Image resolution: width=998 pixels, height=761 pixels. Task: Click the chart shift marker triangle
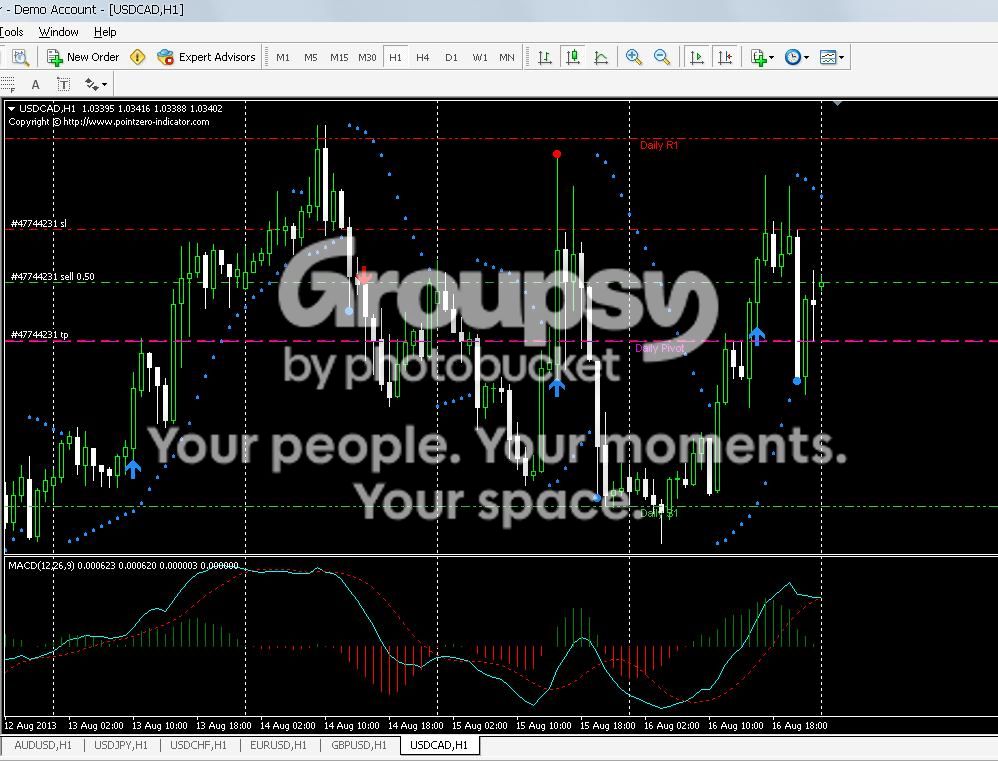838,102
